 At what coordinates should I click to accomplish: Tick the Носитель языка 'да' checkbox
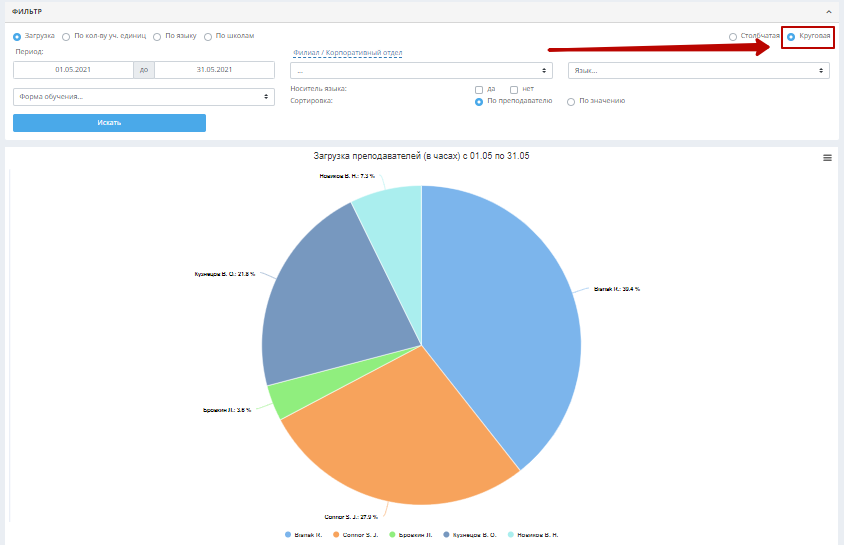tap(479, 90)
